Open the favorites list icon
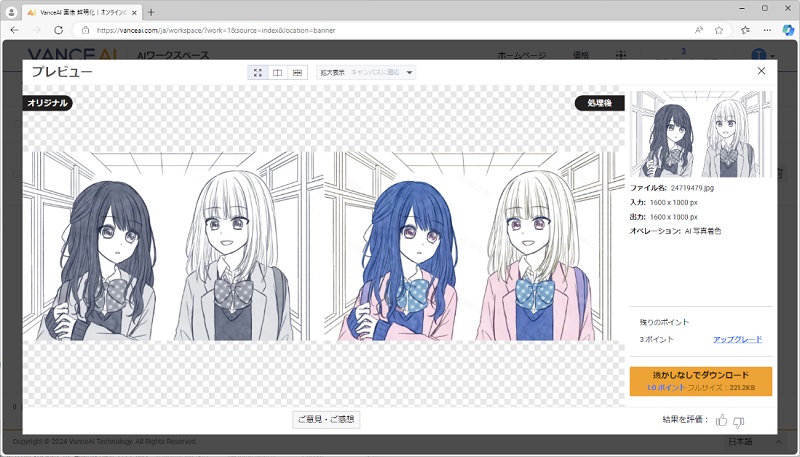This screenshot has height=457, width=800. pyautogui.click(x=745, y=30)
